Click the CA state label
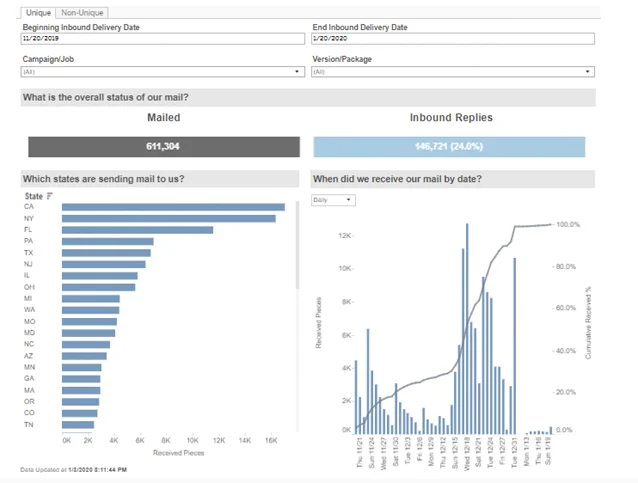The width and height of the screenshot is (638, 483). pyautogui.click(x=29, y=207)
